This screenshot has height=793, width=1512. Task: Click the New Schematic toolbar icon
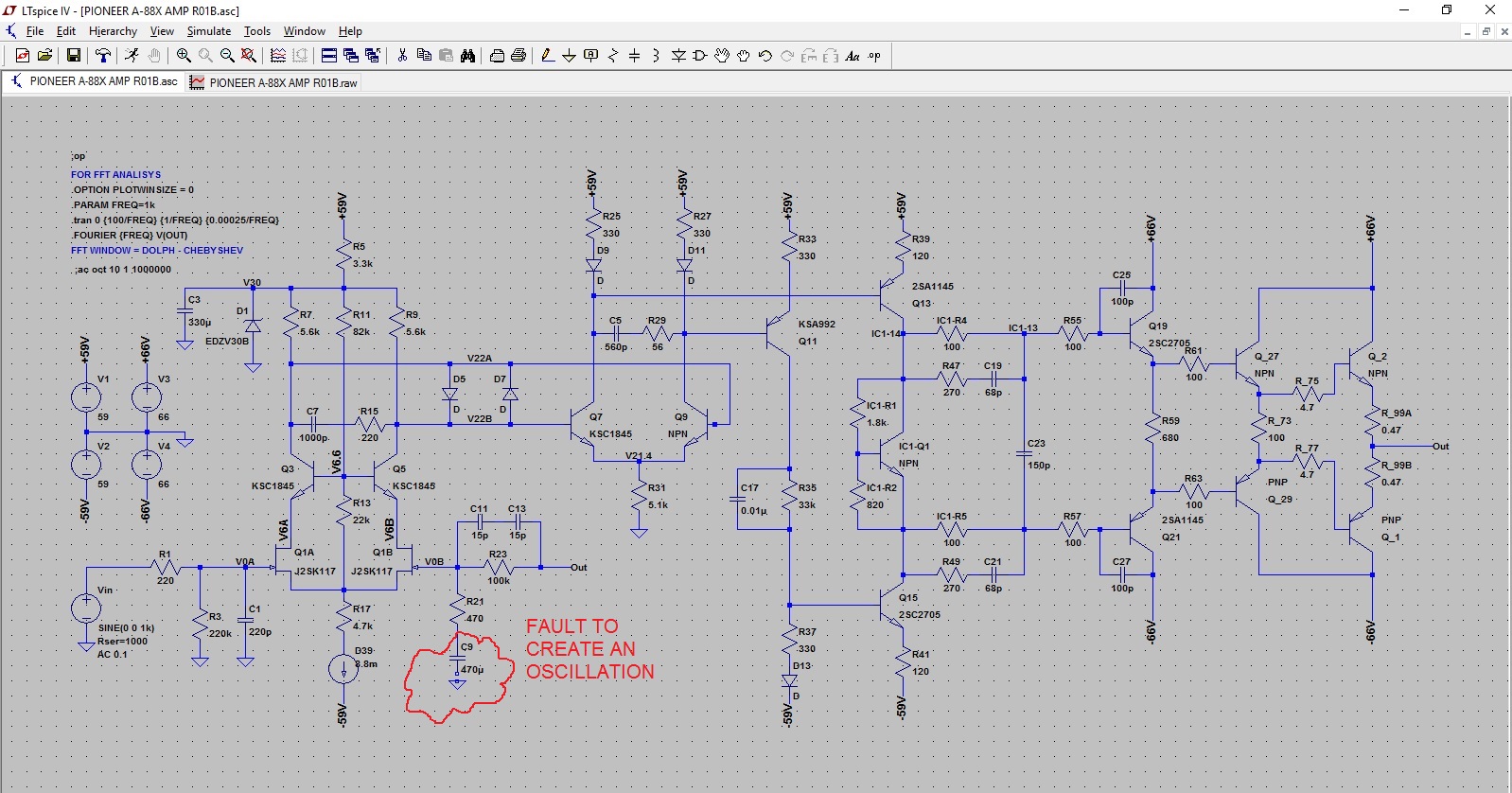click(x=23, y=56)
